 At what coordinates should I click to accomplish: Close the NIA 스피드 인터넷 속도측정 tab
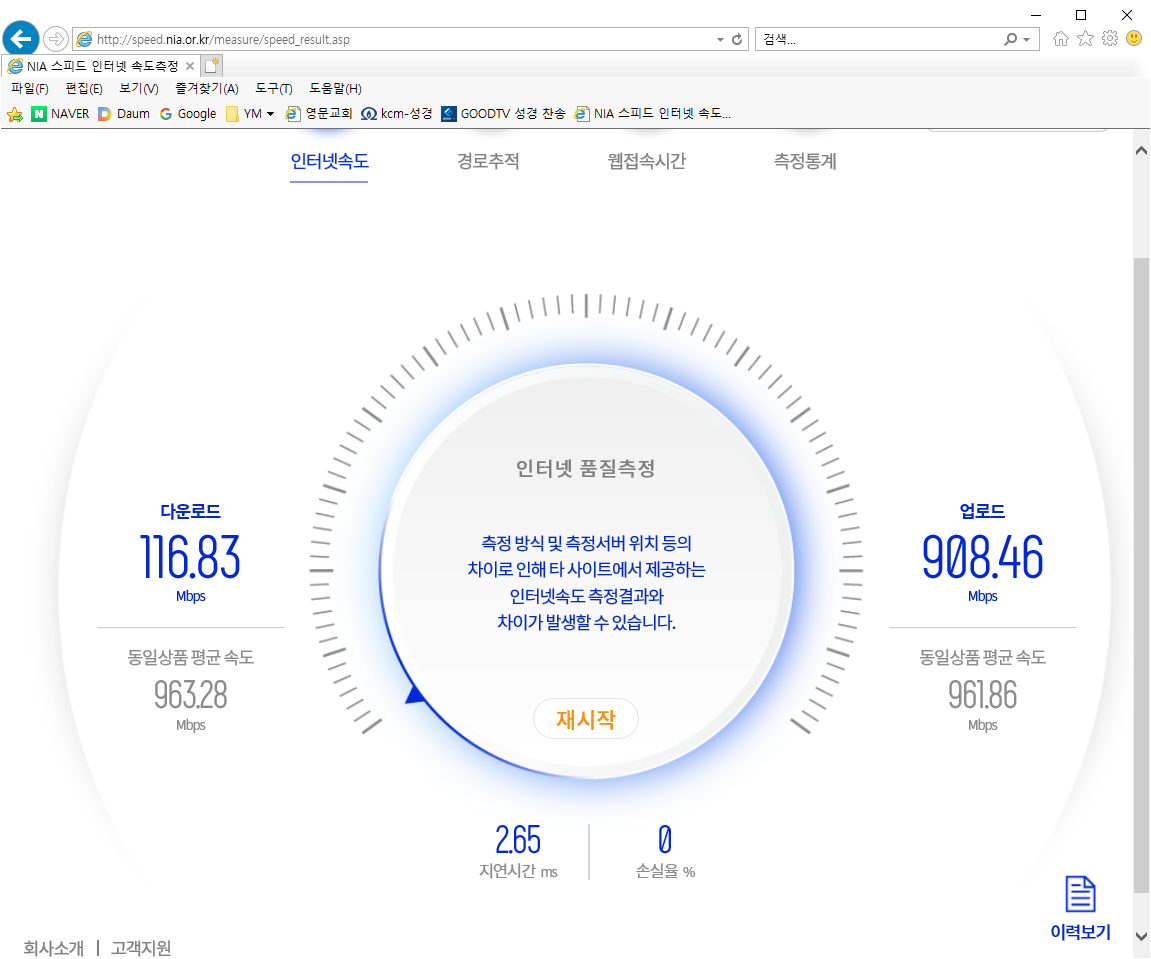(x=190, y=66)
